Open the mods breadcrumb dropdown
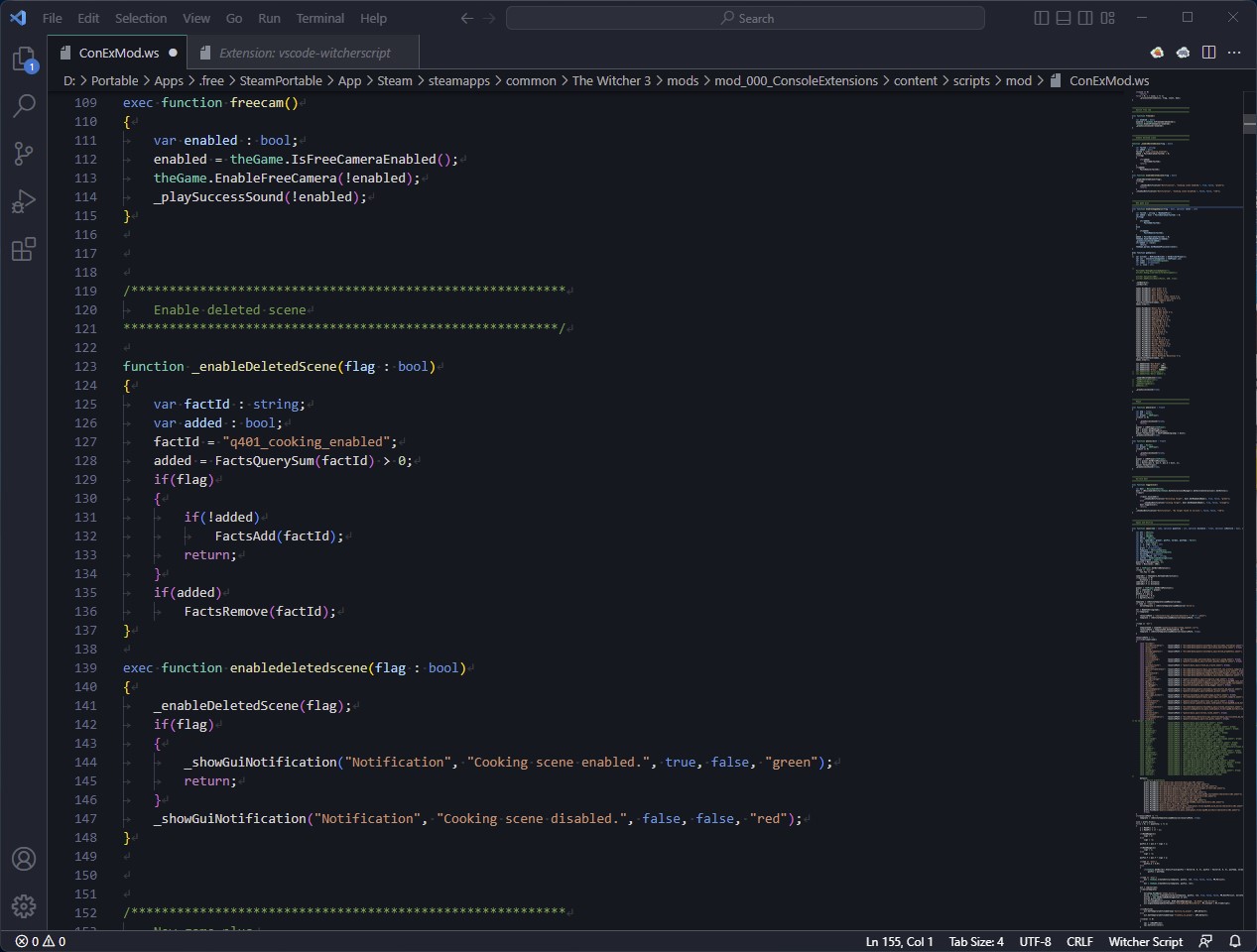The image size is (1257, 952). click(x=683, y=80)
